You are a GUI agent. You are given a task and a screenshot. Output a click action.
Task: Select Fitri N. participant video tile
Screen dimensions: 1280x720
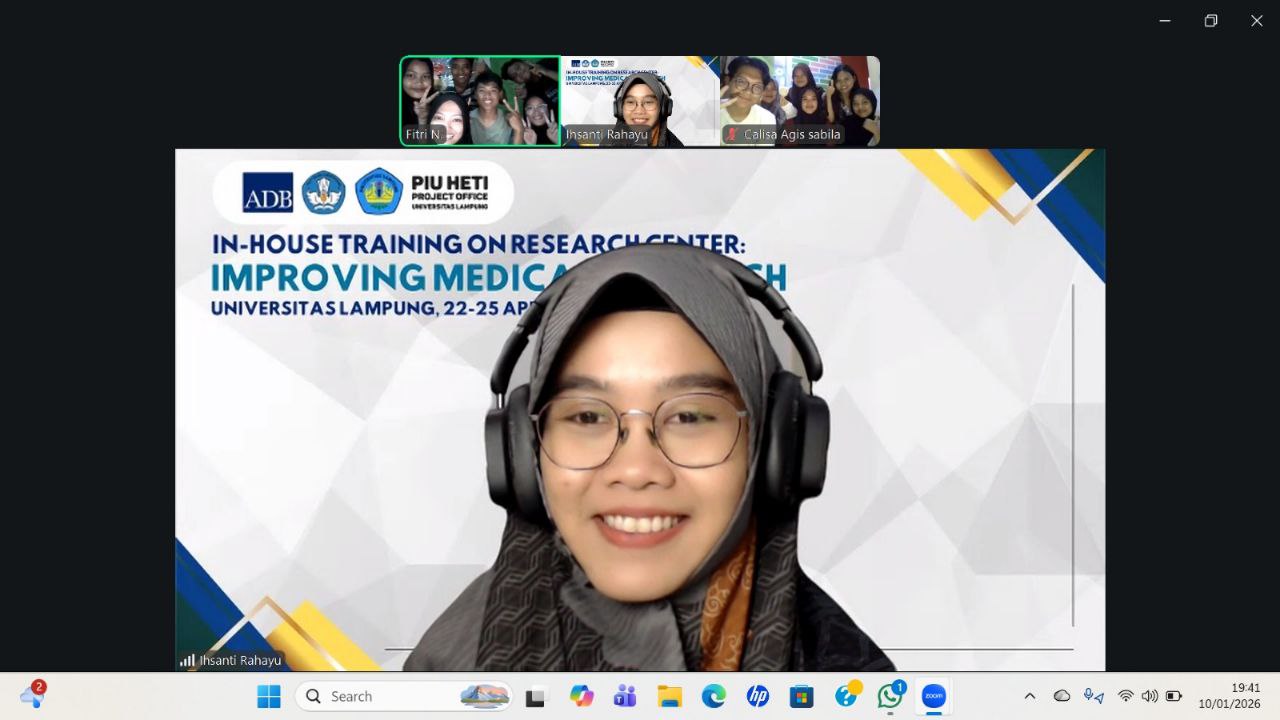pyautogui.click(x=480, y=101)
